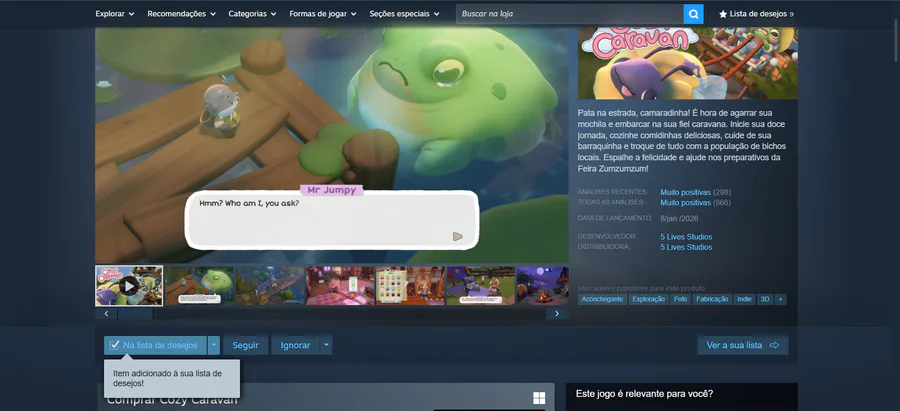Click the blue search magnifier icon
The height and width of the screenshot is (411, 900).
(693, 14)
